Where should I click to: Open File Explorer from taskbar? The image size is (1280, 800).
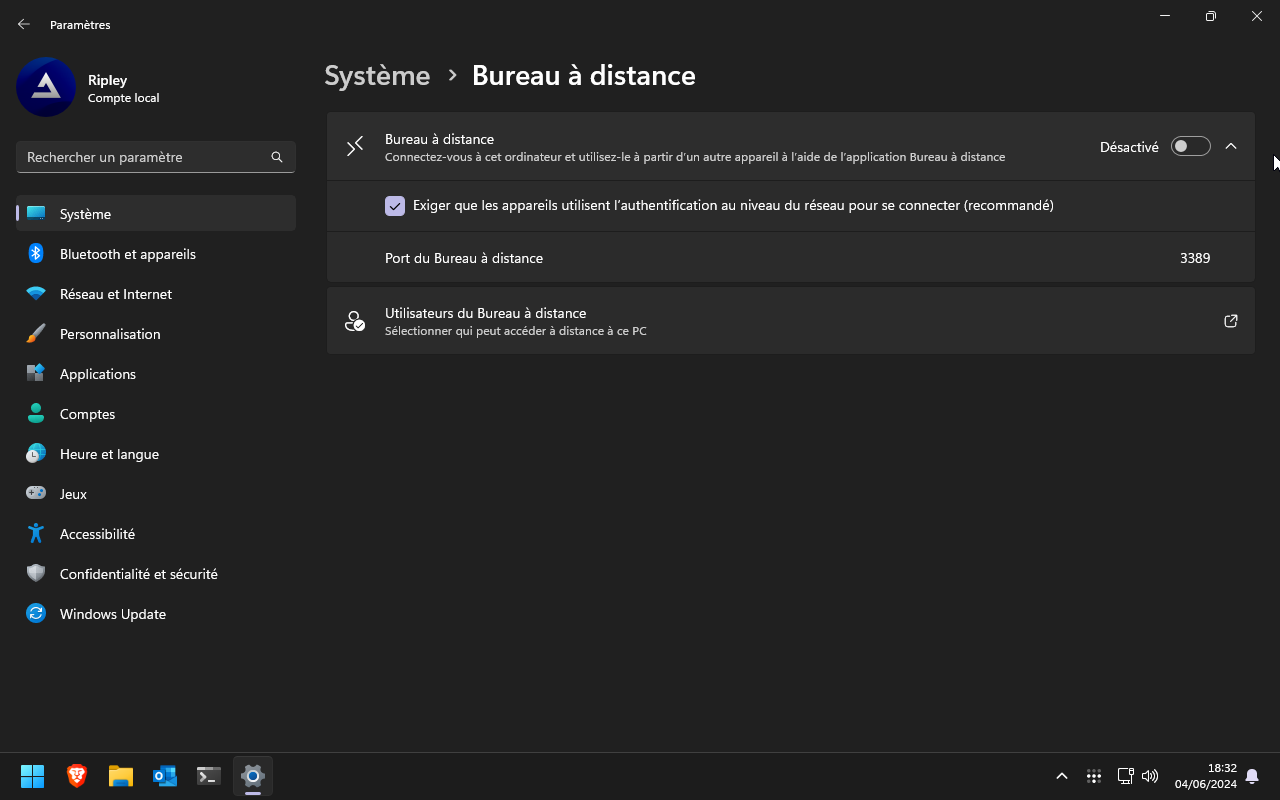click(x=121, y=776)
